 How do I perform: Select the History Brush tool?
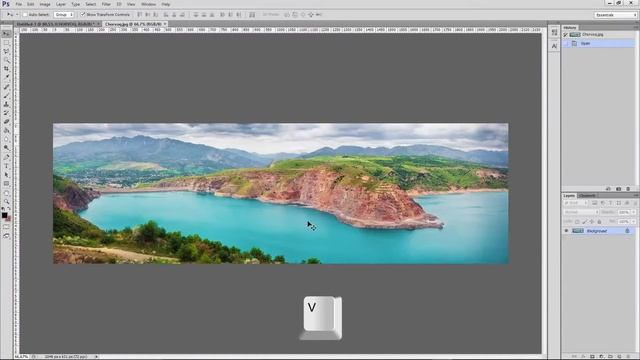6,113
